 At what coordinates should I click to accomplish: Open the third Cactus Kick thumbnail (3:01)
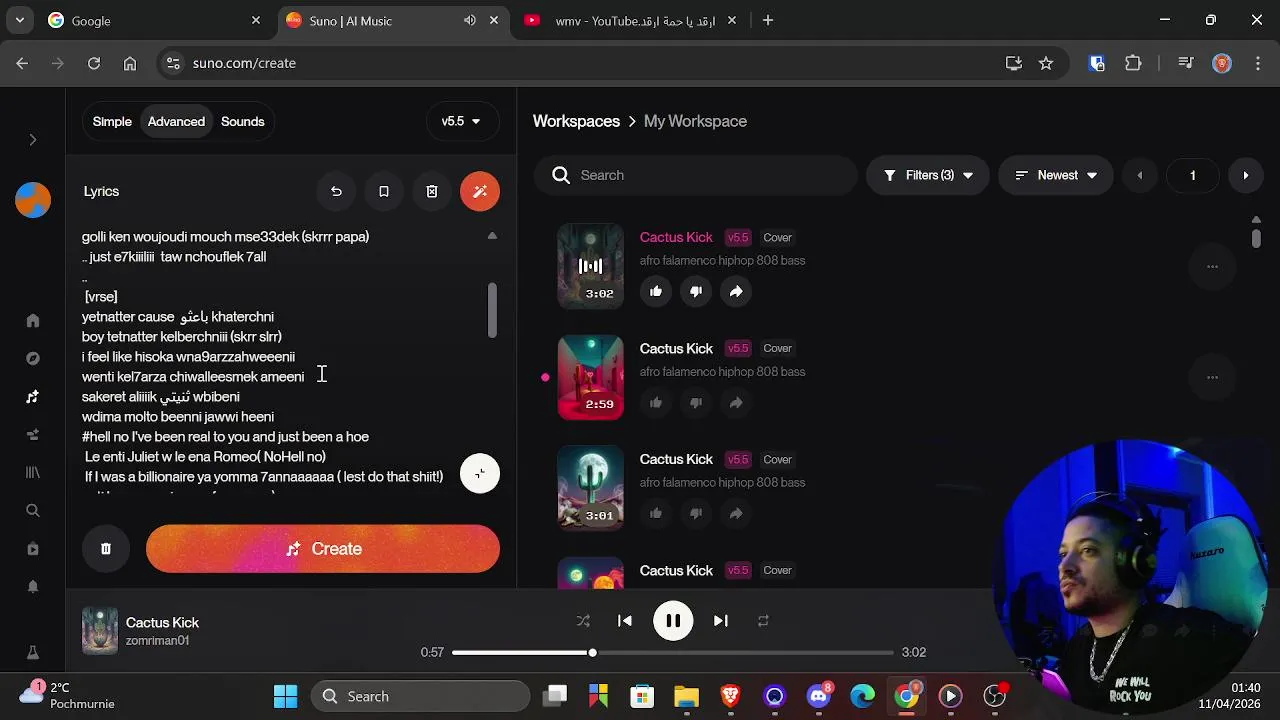590,488
